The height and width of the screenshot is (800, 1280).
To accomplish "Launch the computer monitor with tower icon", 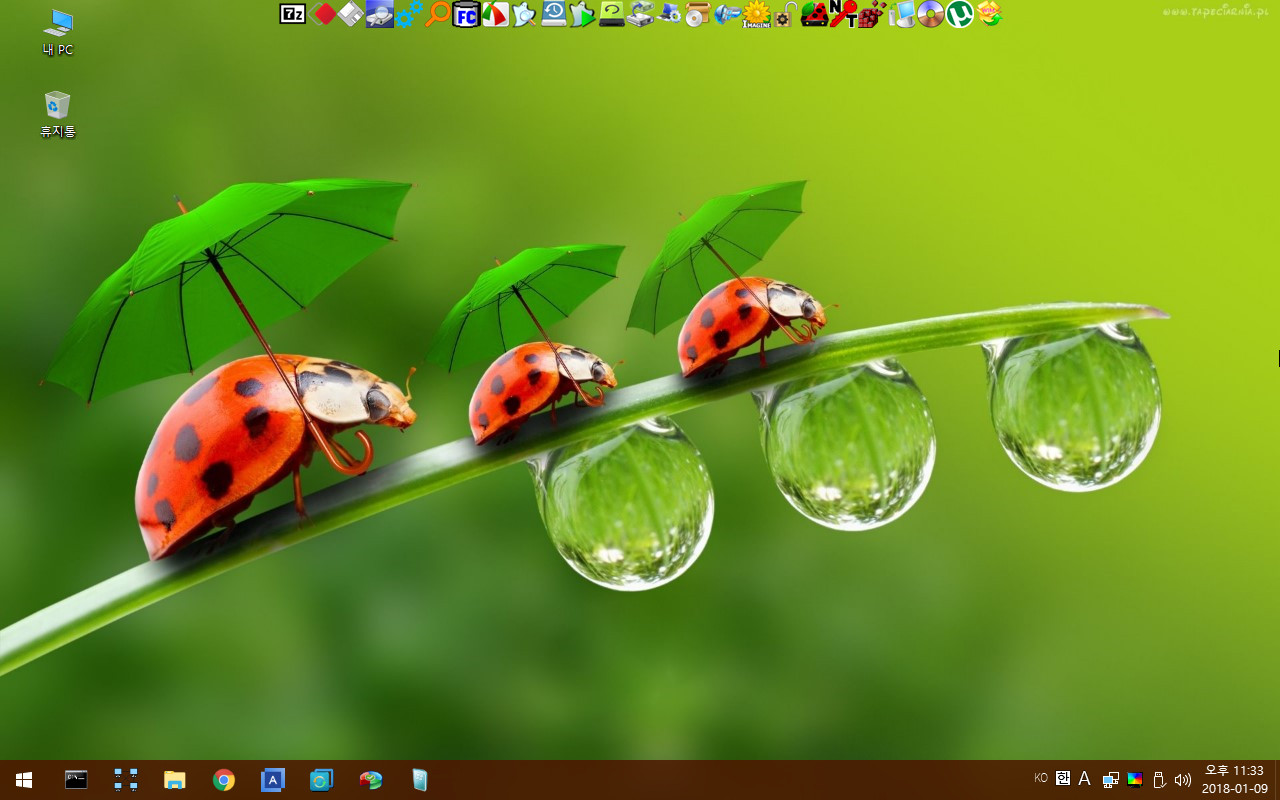I will (x=902, y=14).
